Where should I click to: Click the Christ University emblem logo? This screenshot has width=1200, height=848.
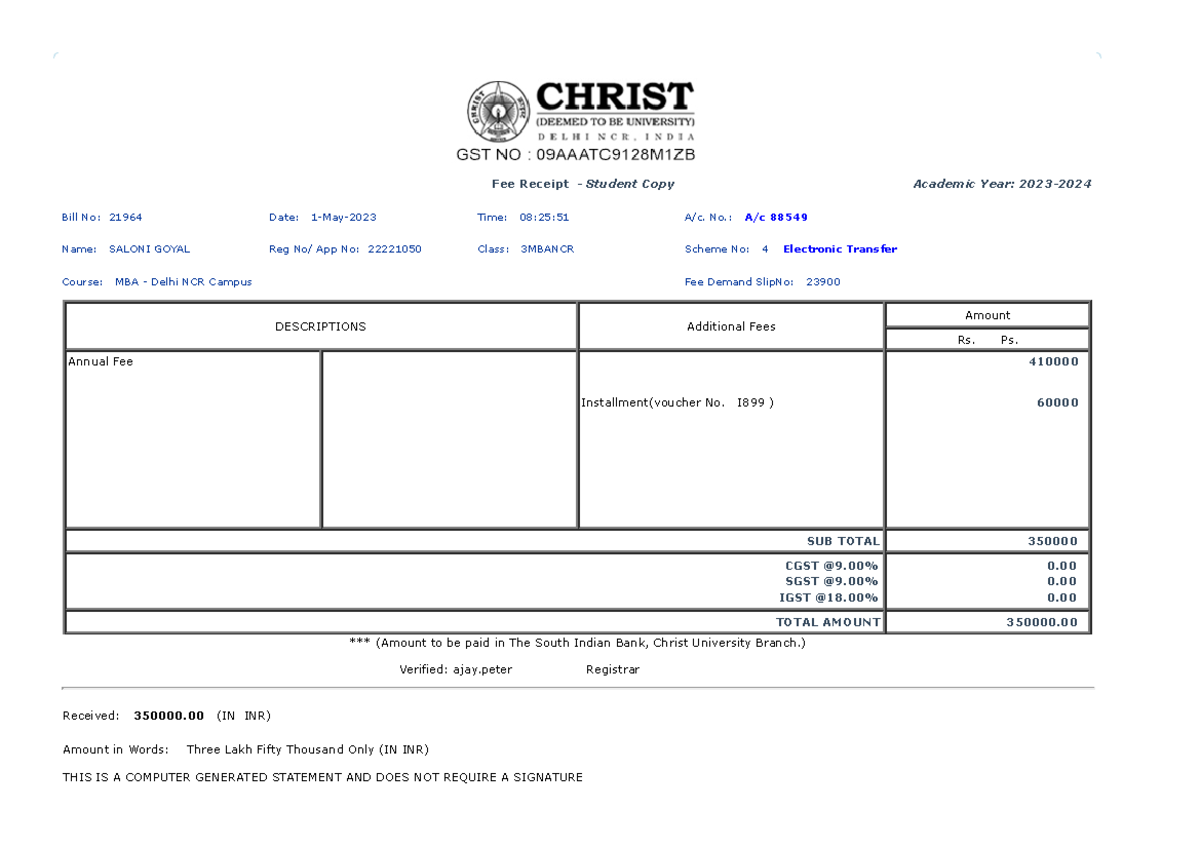coord(499,111)
